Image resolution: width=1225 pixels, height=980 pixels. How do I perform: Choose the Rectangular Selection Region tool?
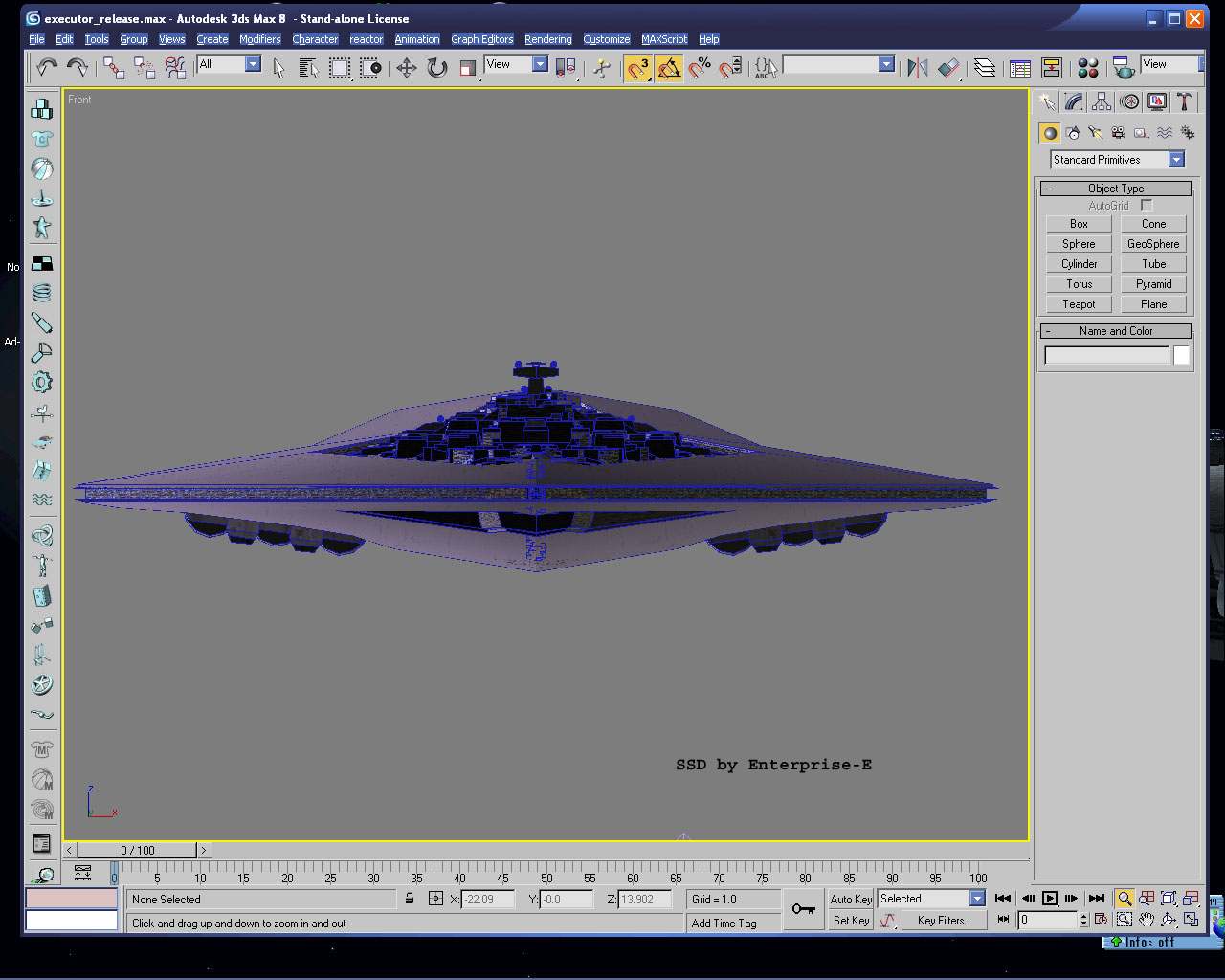coord(340,67)
